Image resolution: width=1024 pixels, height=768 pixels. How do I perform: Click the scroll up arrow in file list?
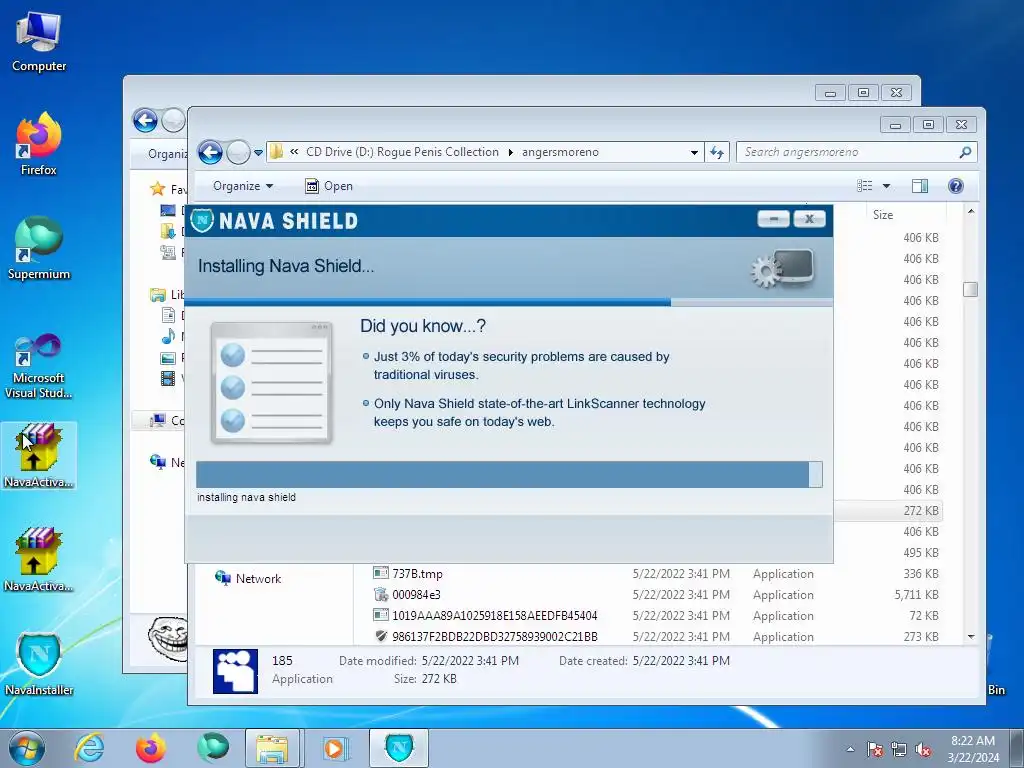(x=970, y=212)
